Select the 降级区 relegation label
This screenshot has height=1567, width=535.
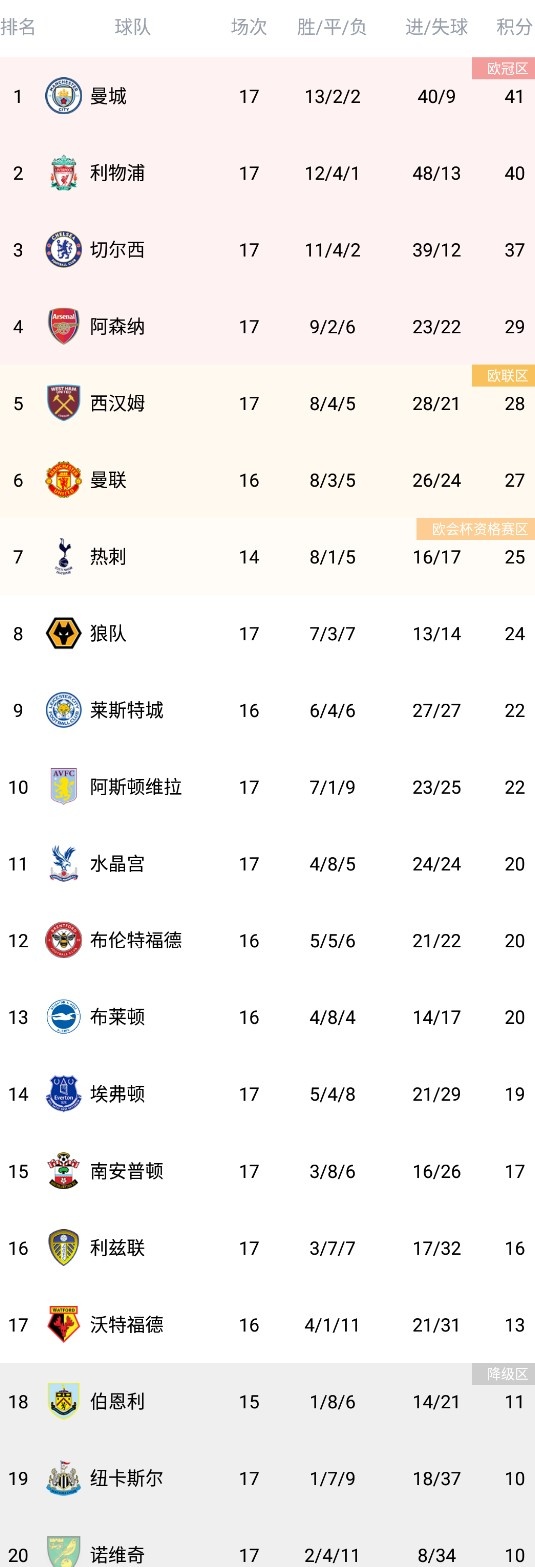click(x=503, y=1374)
